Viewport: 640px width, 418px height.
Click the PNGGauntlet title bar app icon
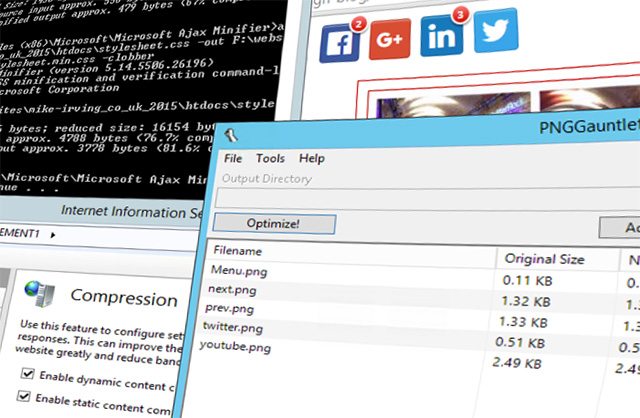pyautogui.click(x=231, y=135)
